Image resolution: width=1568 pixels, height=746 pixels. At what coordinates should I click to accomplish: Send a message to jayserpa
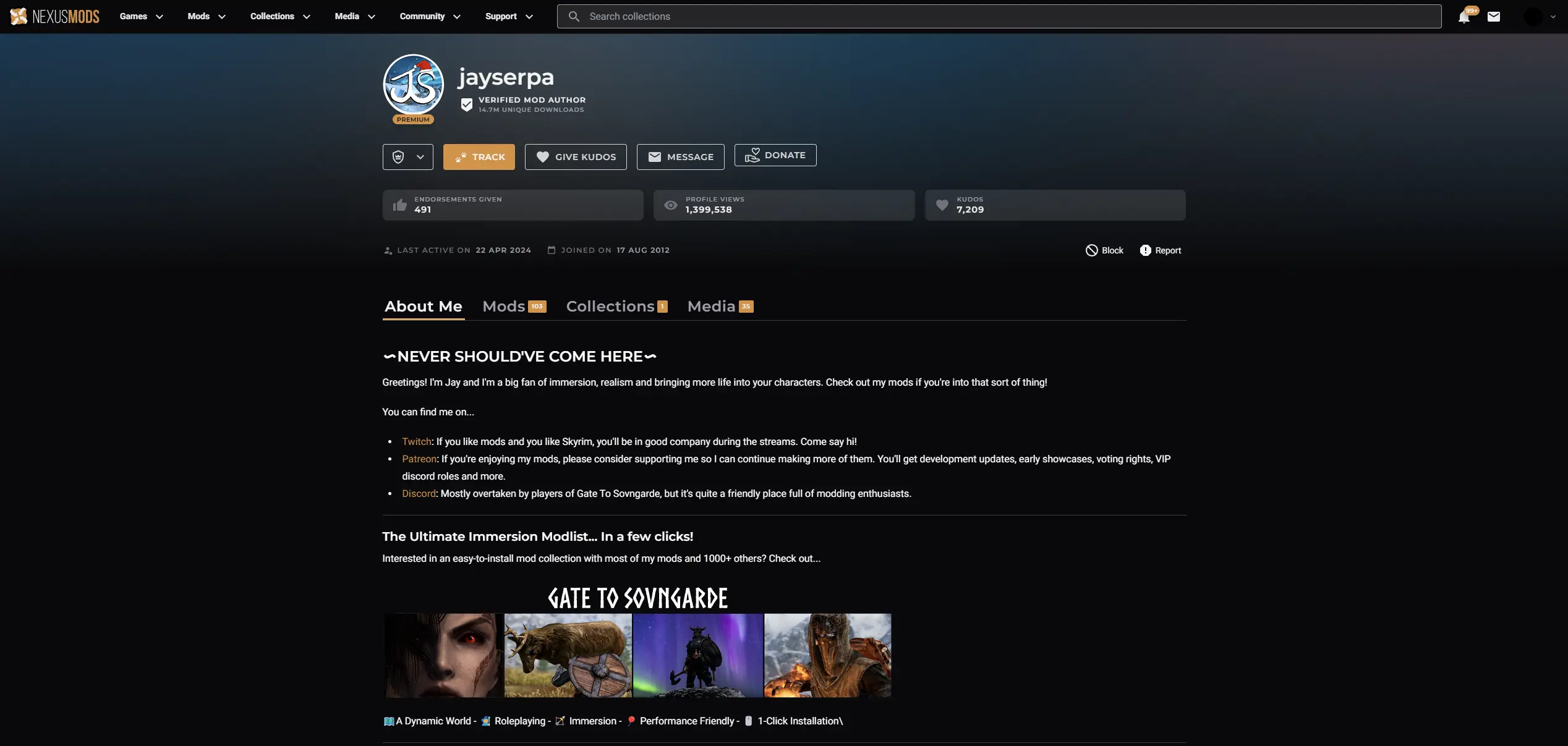click(681, 157)
